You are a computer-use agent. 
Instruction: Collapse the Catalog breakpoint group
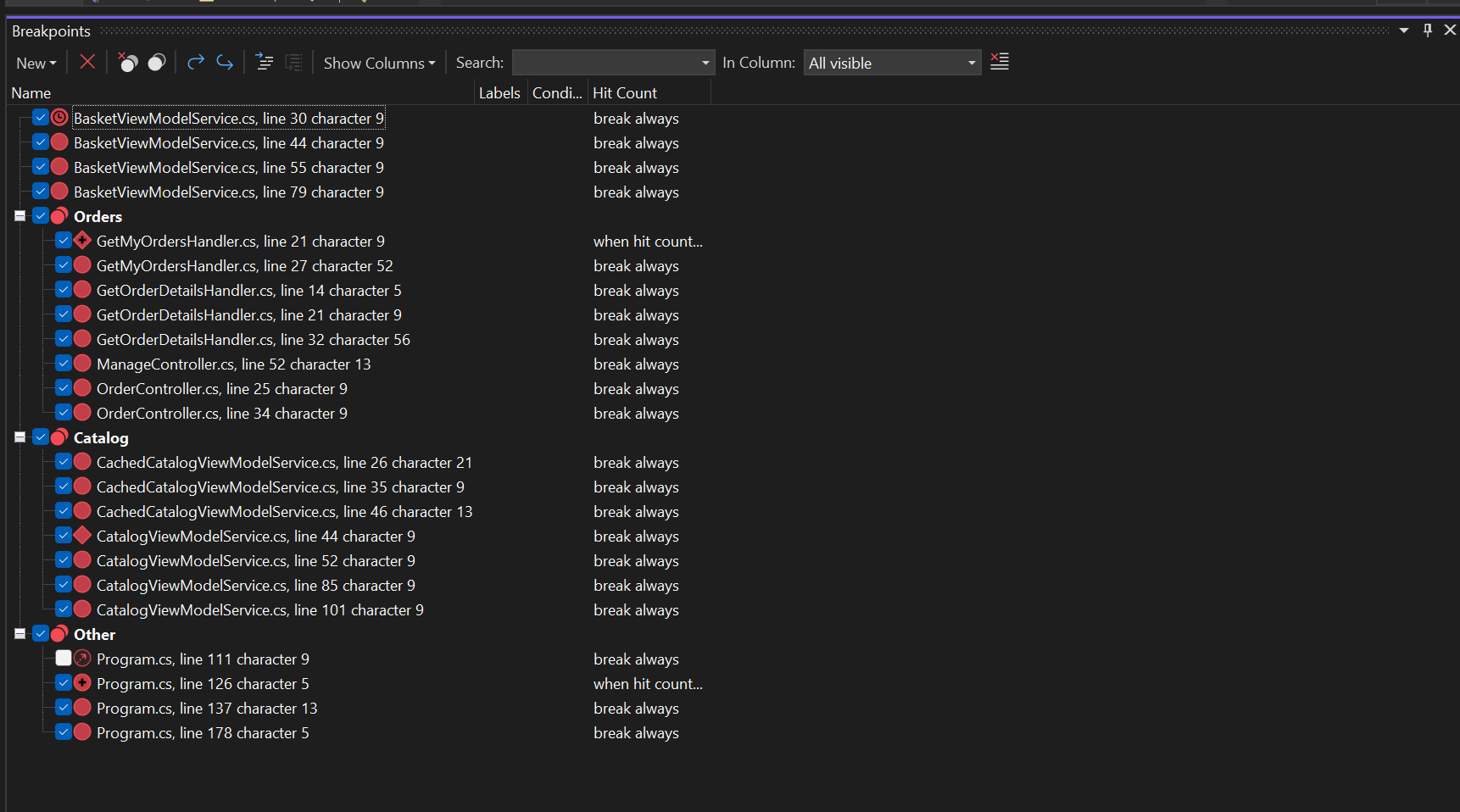[19, 437]
